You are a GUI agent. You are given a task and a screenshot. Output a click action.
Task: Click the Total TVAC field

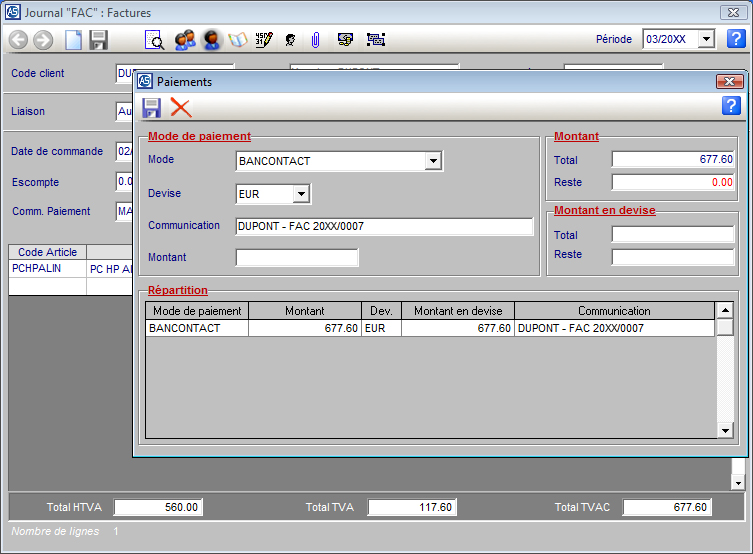[666, 507]
